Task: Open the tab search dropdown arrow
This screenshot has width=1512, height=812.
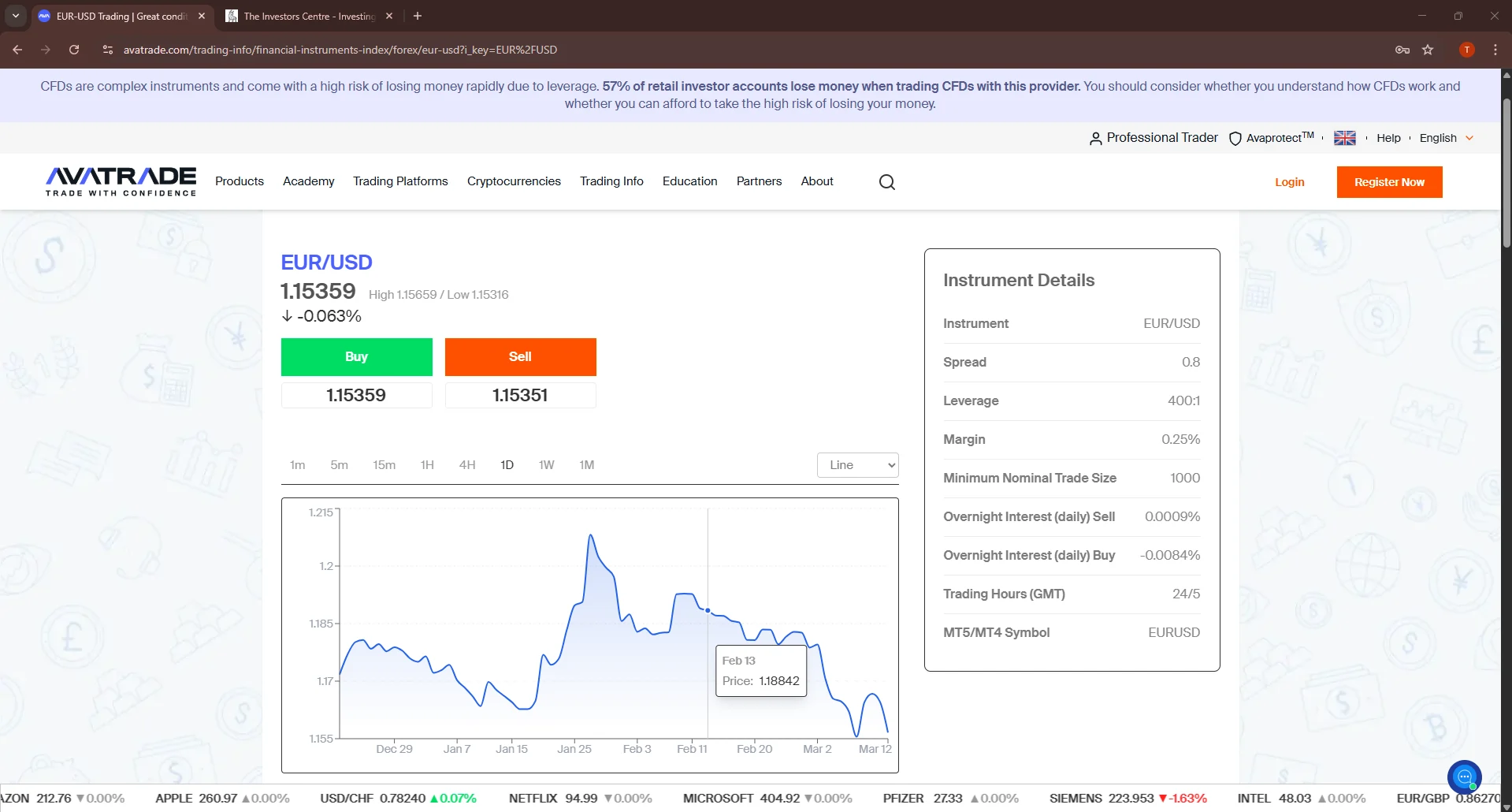Action: point(15,16)
